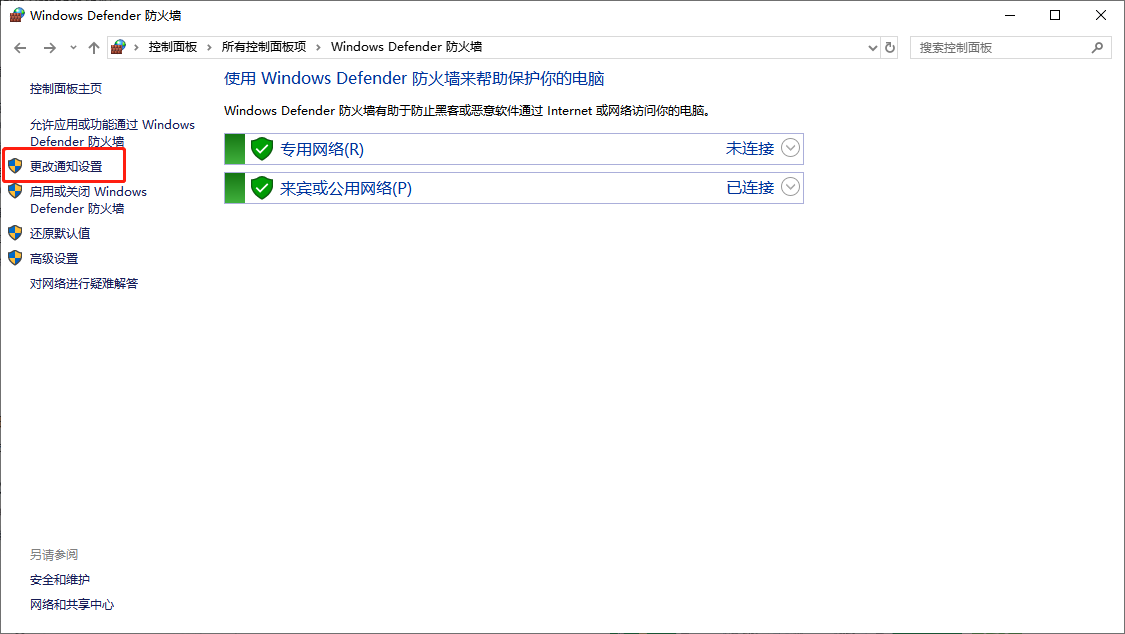1125x634 pixels.
Task: Open 对网络进行疑难解答 link
Action: point(84,283)
